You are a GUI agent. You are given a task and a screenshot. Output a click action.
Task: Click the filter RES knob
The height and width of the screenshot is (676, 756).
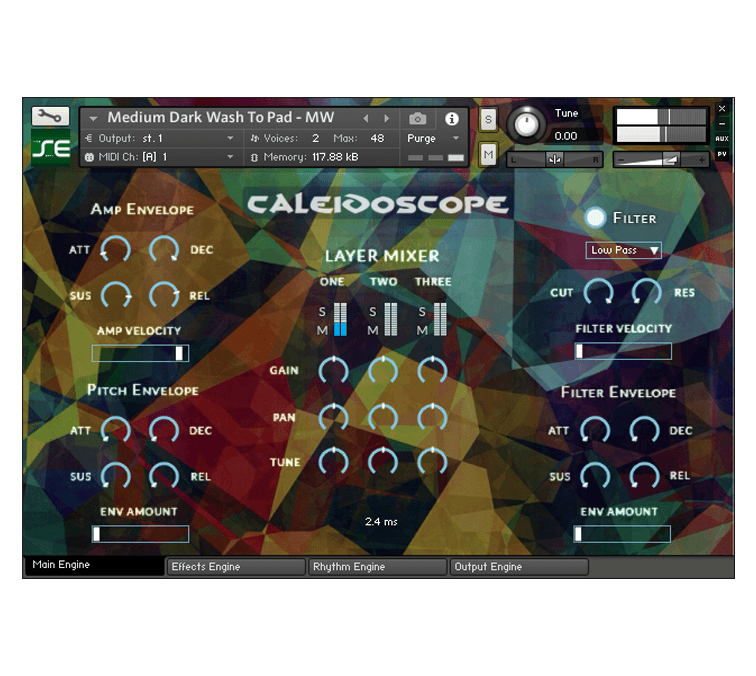647,292
